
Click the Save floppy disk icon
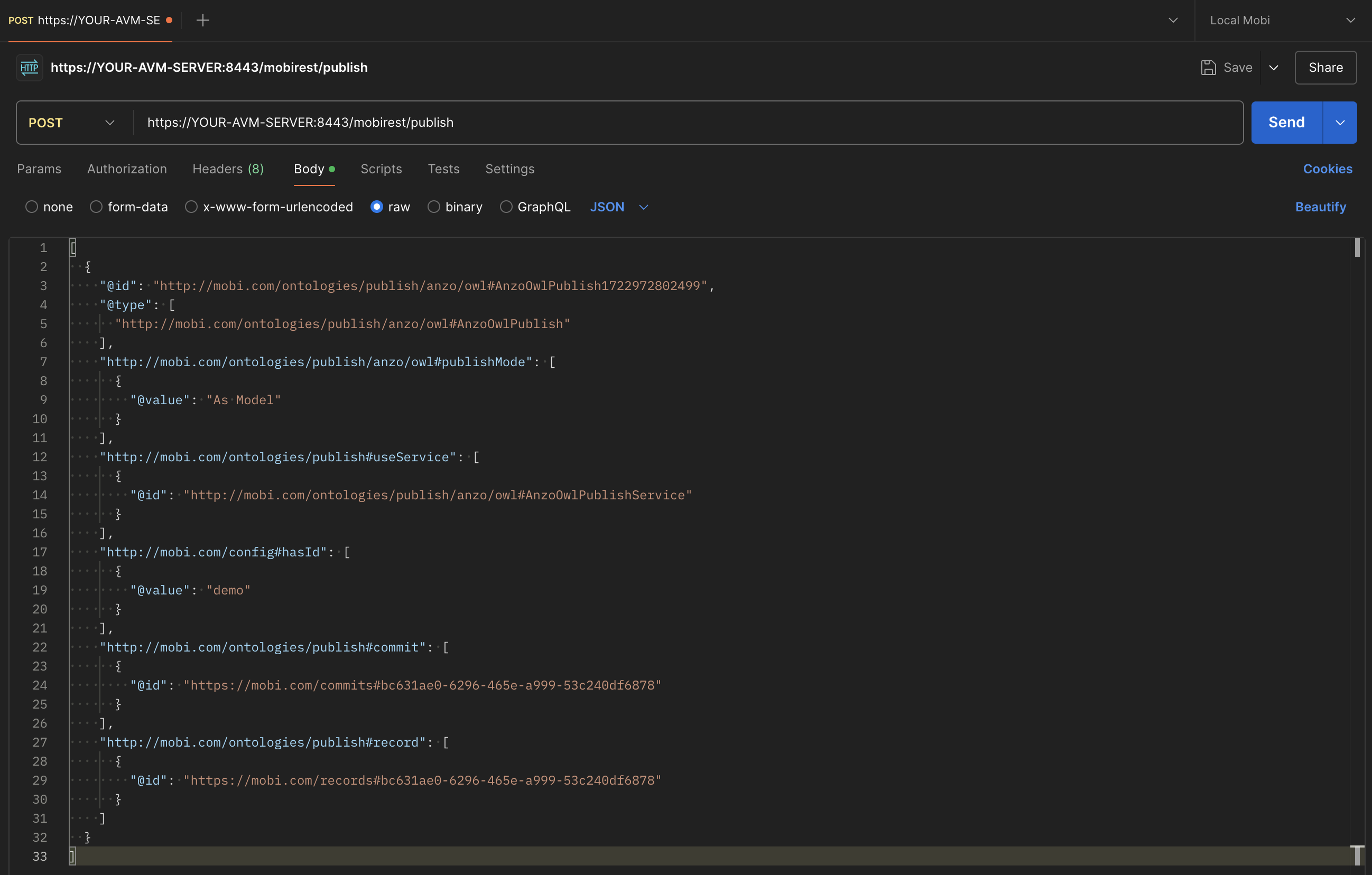tap(1208, 68)
